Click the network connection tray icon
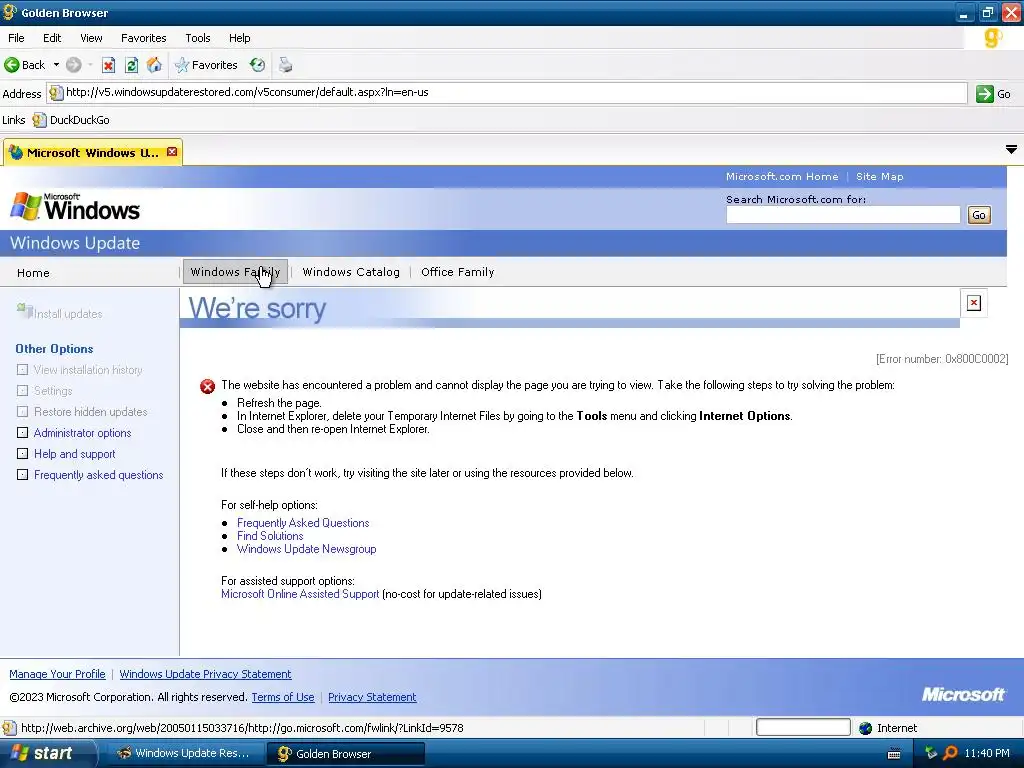 click(x=931, y=753)
